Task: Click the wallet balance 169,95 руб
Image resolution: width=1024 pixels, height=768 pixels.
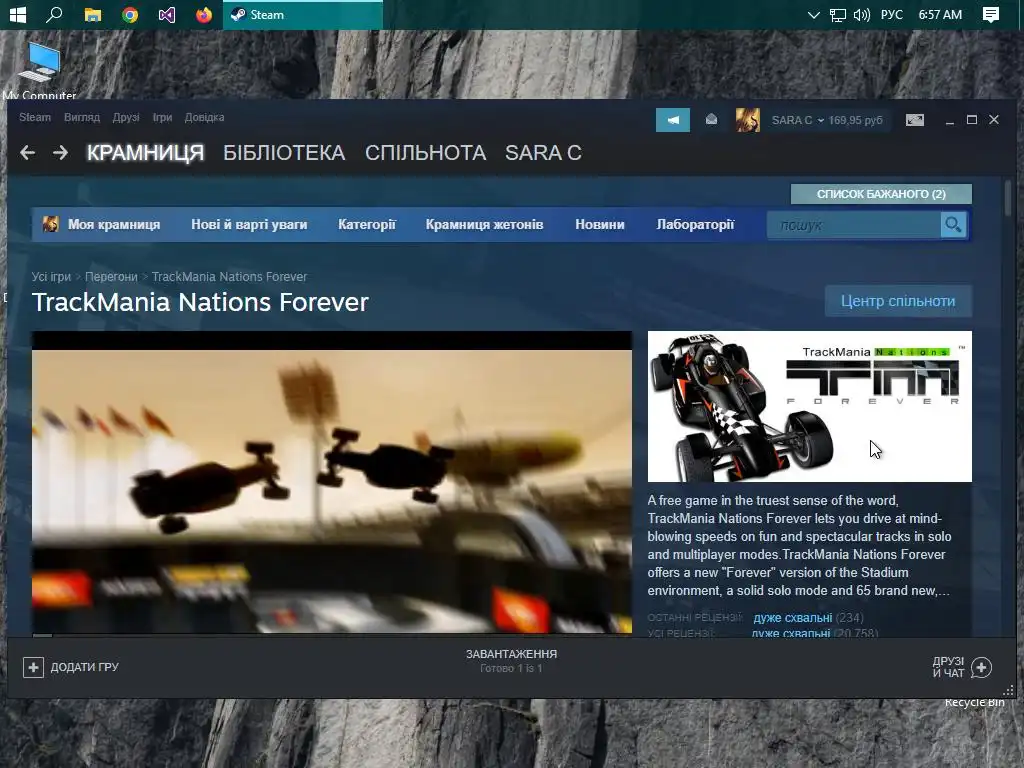Action: coord(856,120)
